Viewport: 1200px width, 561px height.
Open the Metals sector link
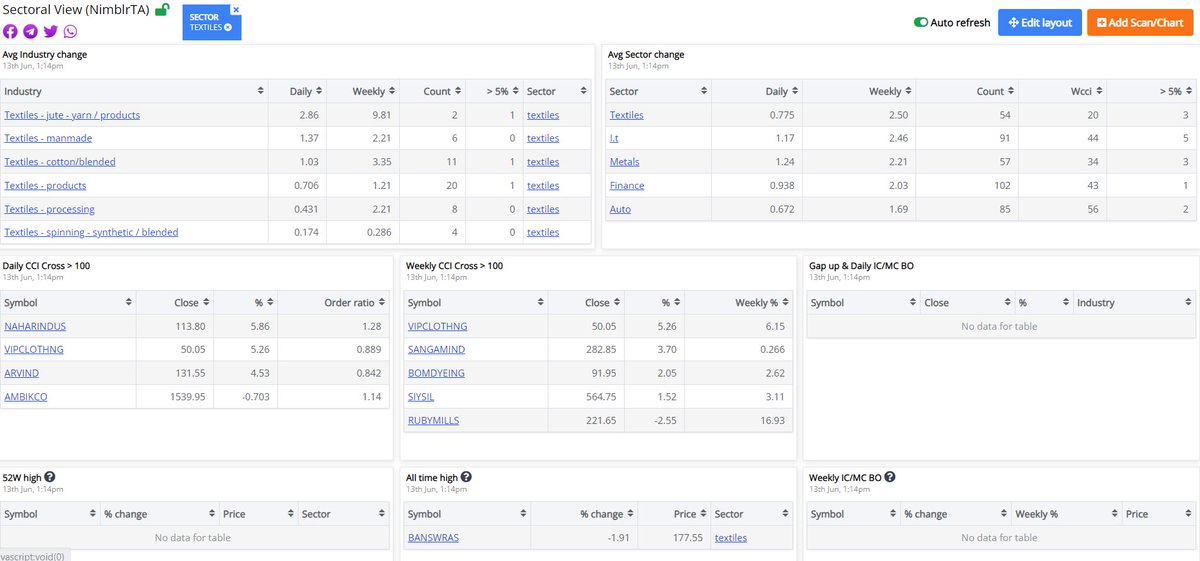point(624,162)
